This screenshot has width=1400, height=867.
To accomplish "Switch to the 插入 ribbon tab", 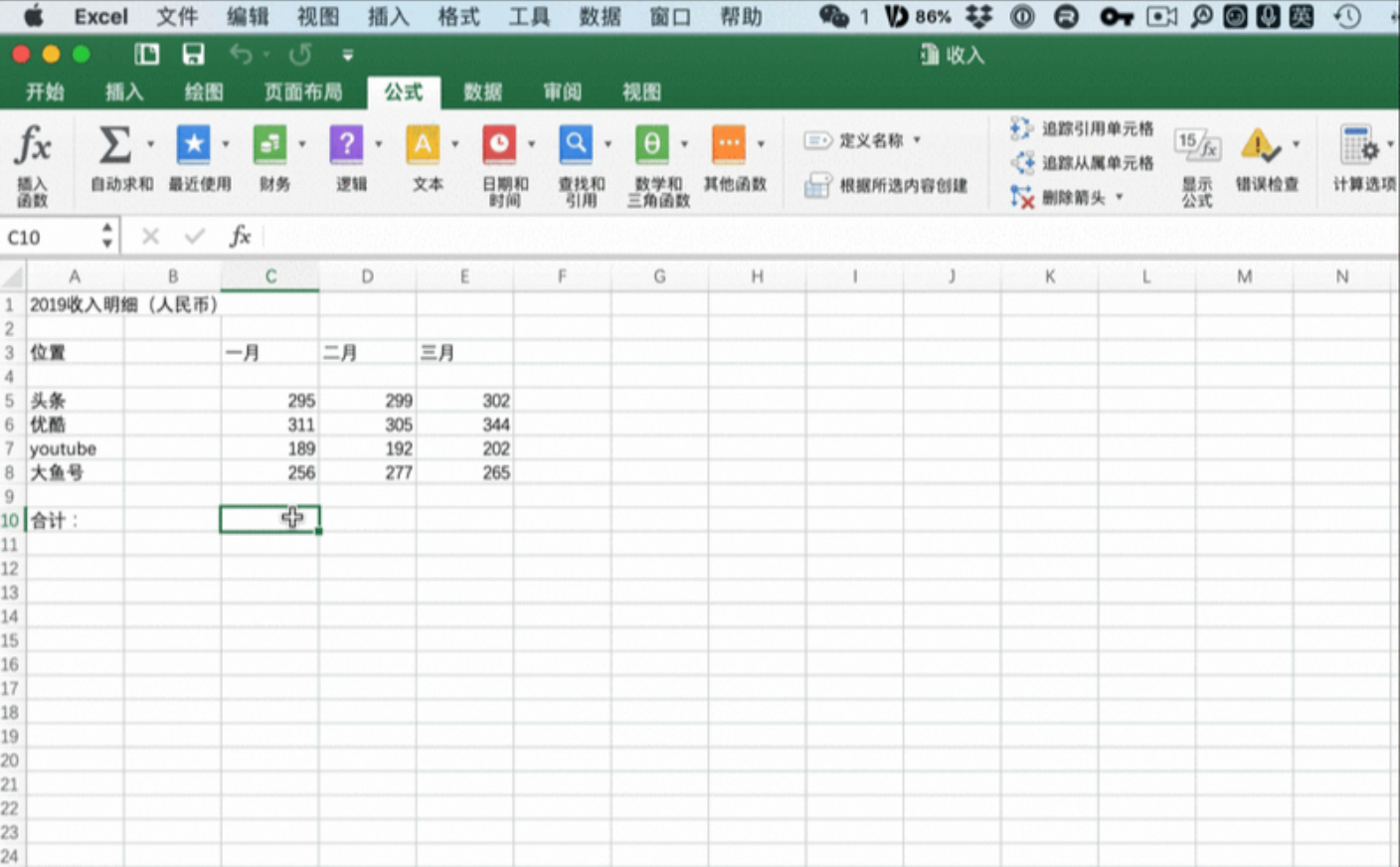I will pos(124,91).
